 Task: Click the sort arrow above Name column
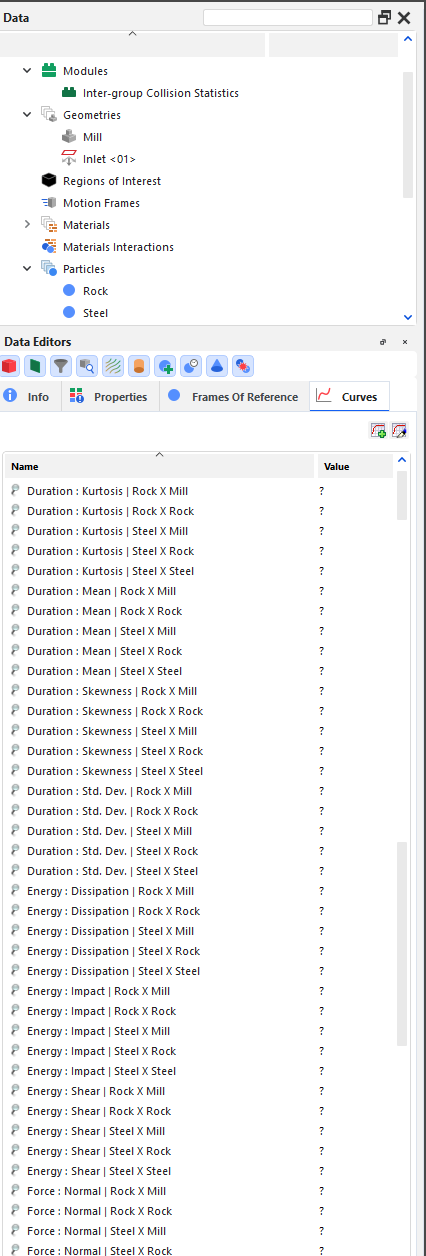158,455
